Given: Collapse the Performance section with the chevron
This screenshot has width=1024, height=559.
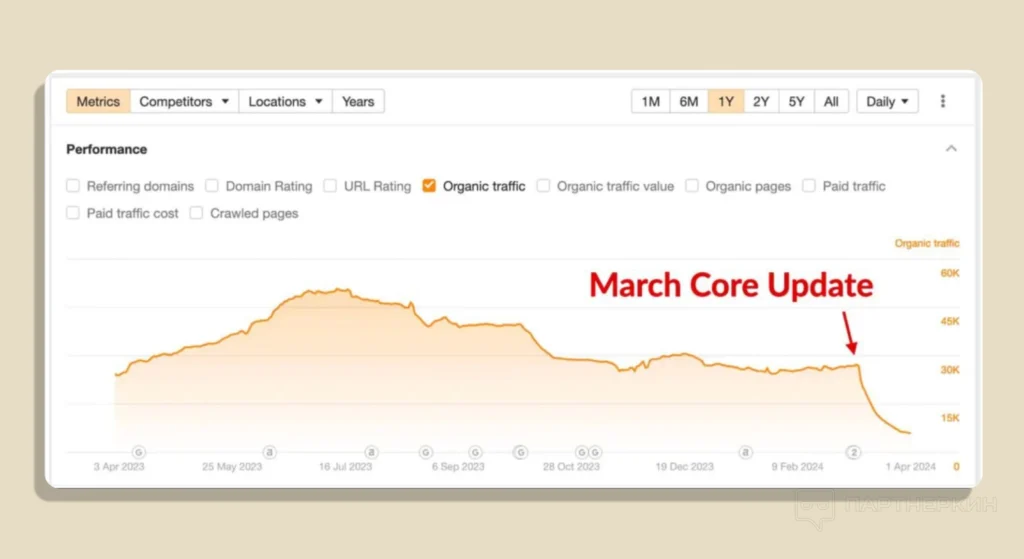Looking at the screenshot, I should coord(951,149).
